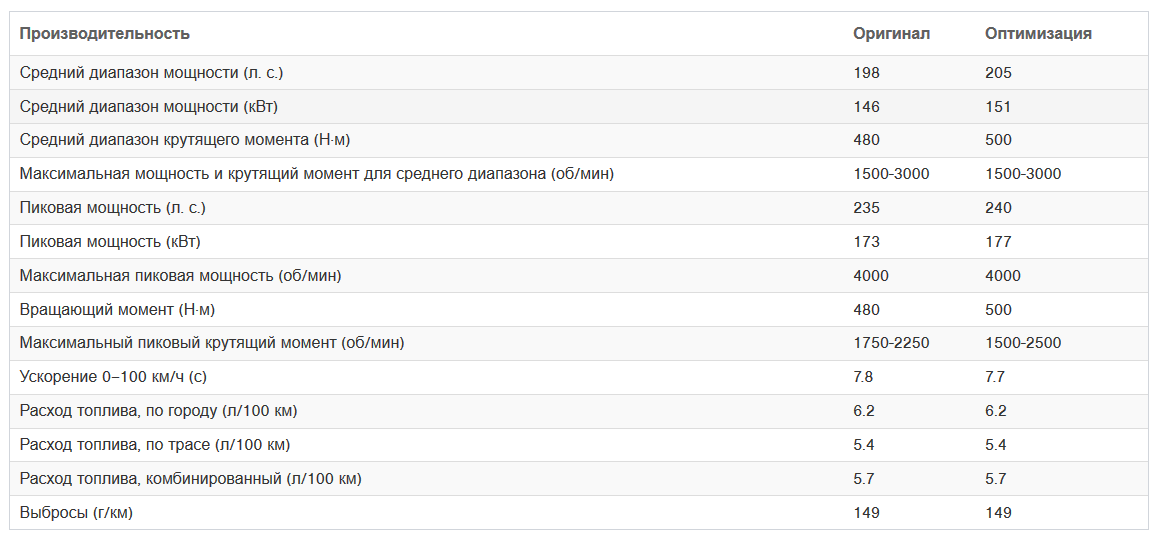Click the Расход топлива, по трасе label
The image size is (1157, 541).
tap(155, 445)
